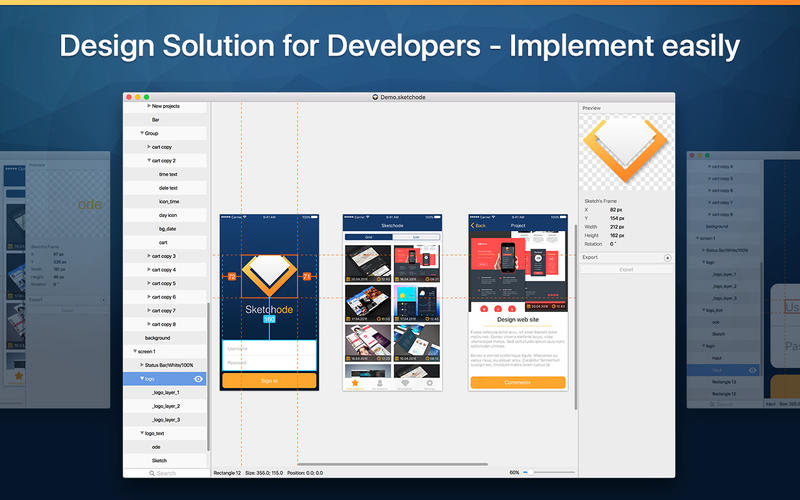This screenshot has width=800, height=500.
Task: Expand the cart copy 3 layer group
Action: (149, 256)
